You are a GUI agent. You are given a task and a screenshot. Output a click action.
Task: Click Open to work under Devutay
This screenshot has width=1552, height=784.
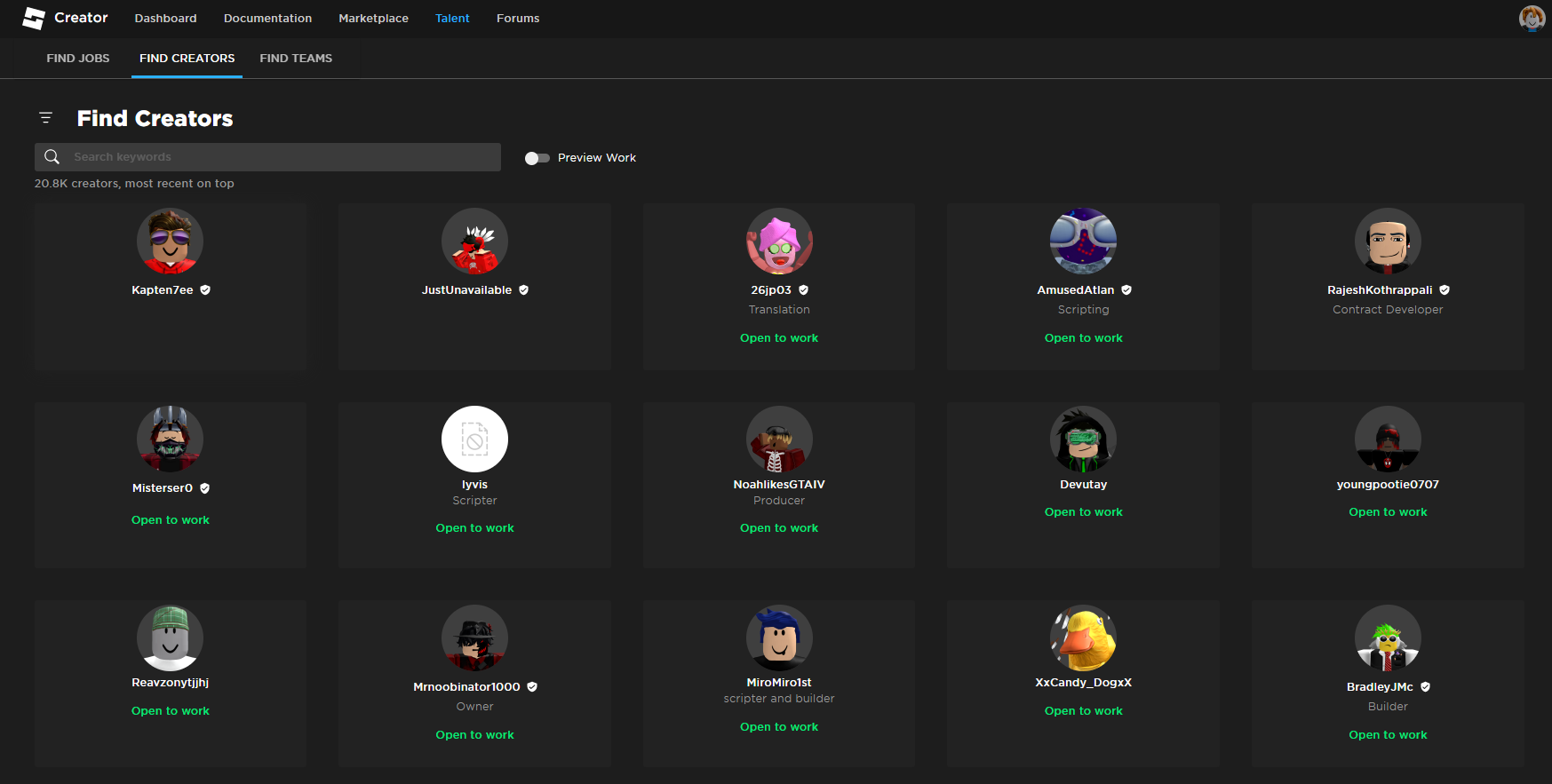pos(1083,512)
